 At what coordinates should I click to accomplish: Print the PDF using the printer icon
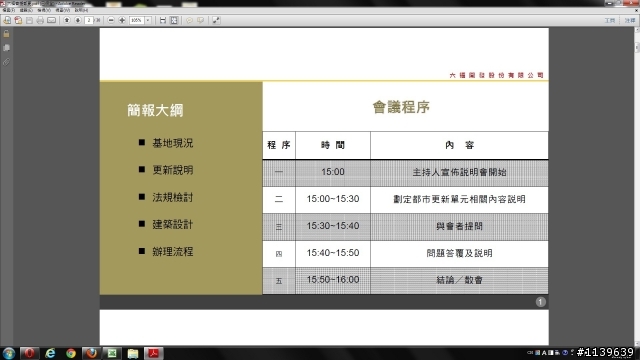coord(40,20)
